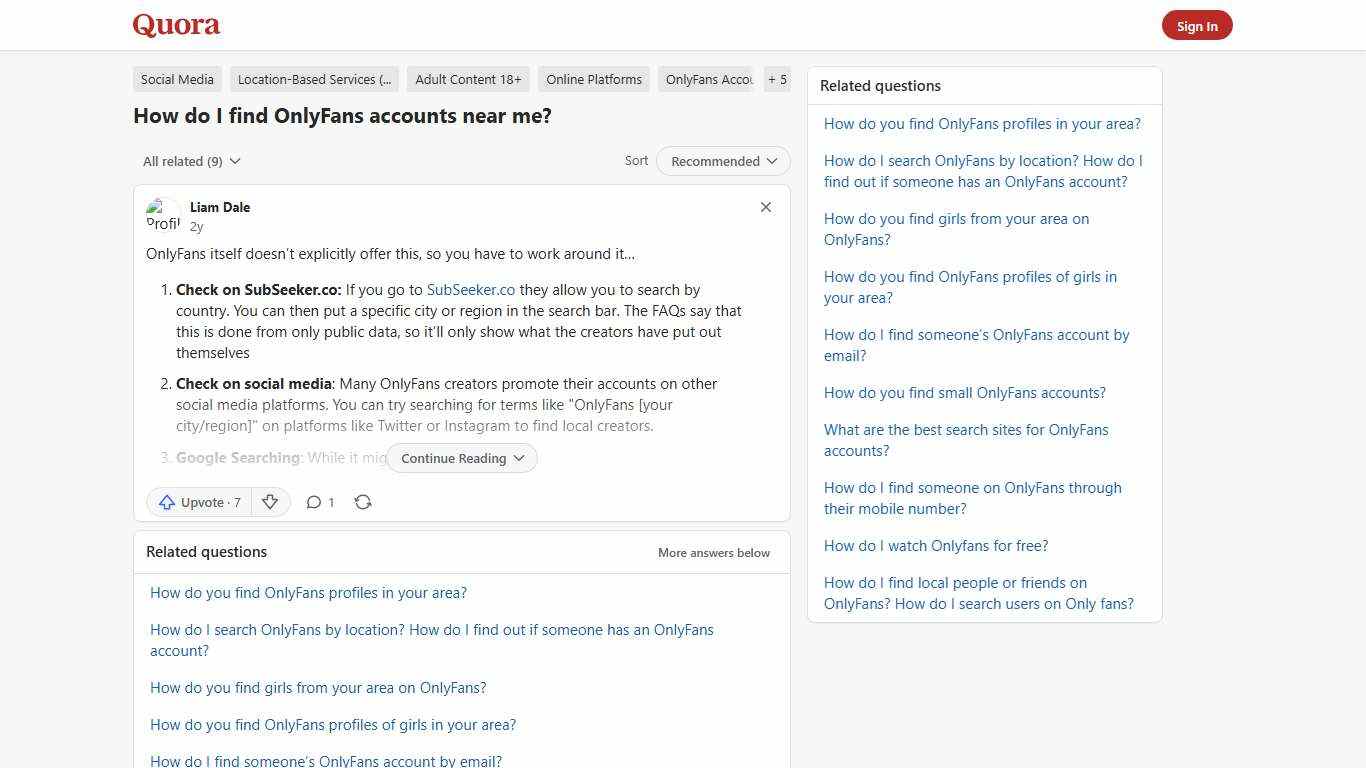Open 'How do you find small OnlyFans accounts?'
The image size is (1366, 768).
point(964,392)
